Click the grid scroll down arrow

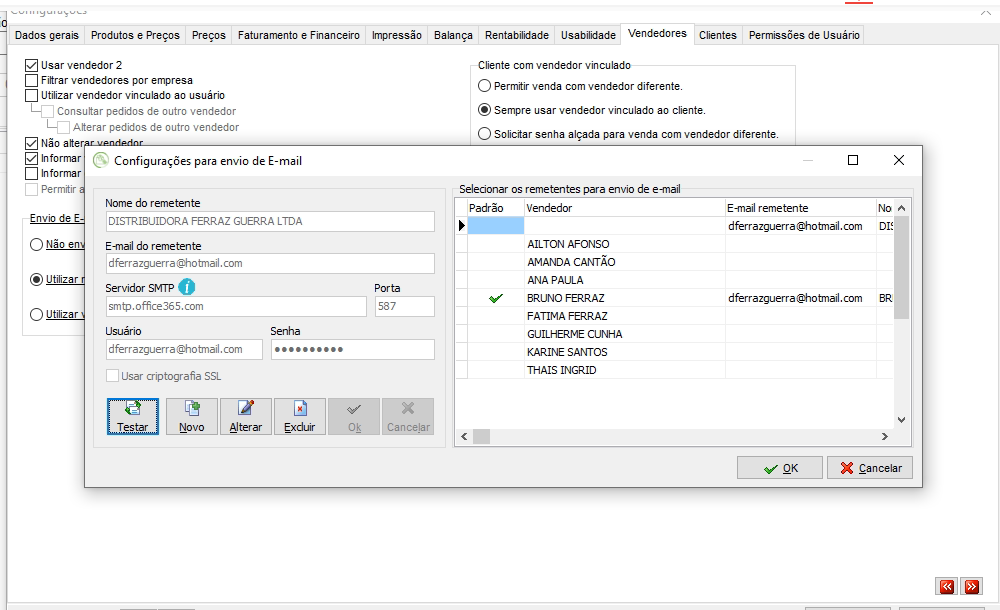coord(901,420)
